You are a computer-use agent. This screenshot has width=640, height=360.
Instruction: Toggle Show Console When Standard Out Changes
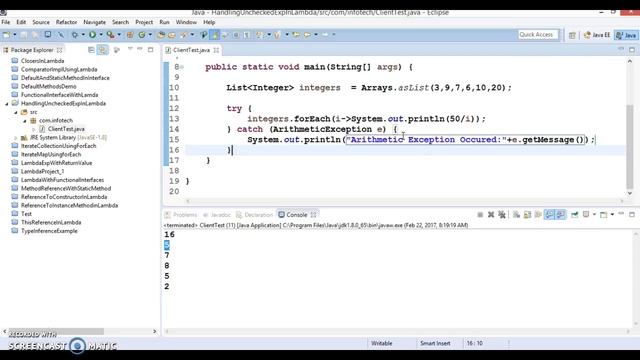click(x=549, y=215)
